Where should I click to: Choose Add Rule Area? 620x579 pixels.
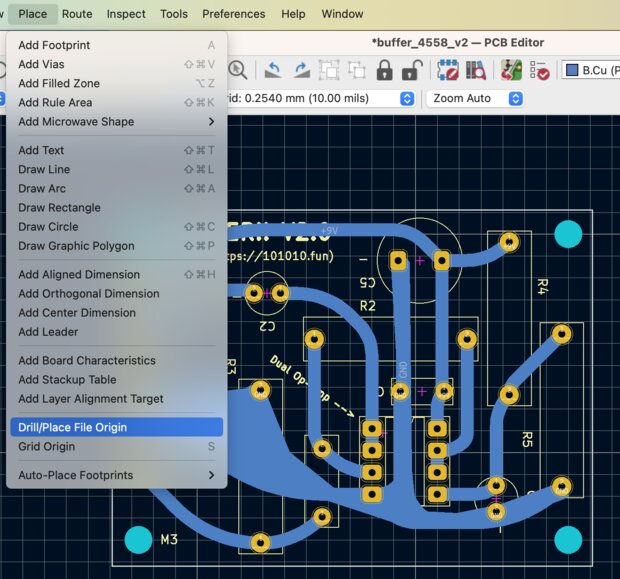[117, 102]
